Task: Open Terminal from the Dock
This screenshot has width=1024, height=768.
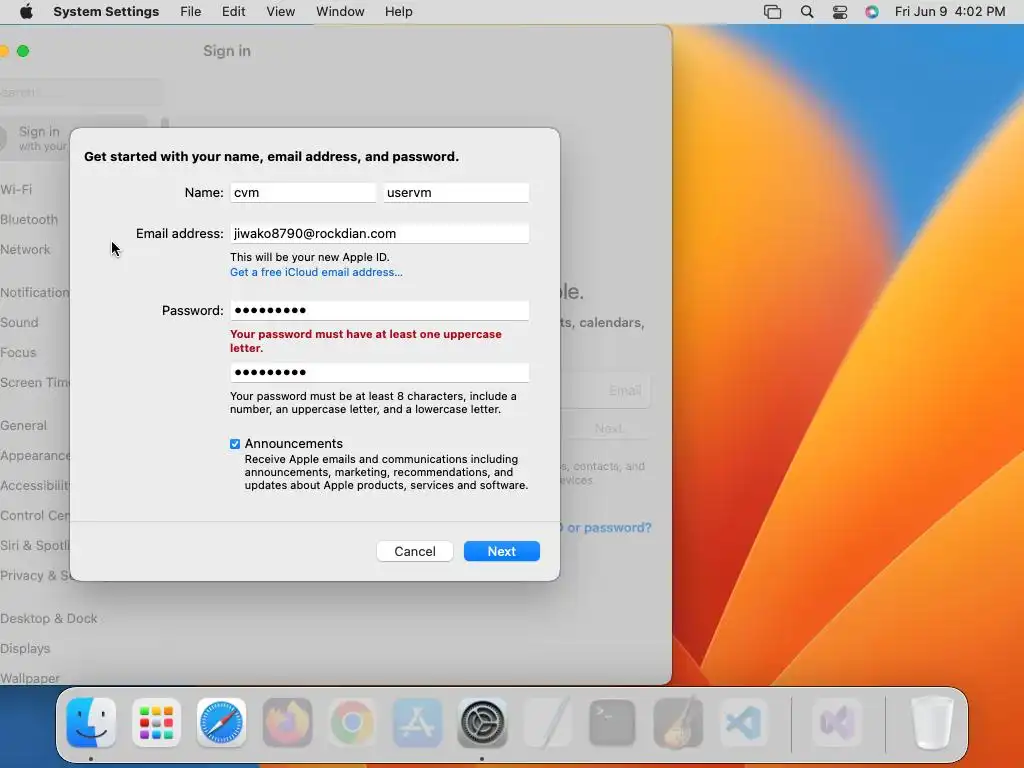Action: coord(613,723)
